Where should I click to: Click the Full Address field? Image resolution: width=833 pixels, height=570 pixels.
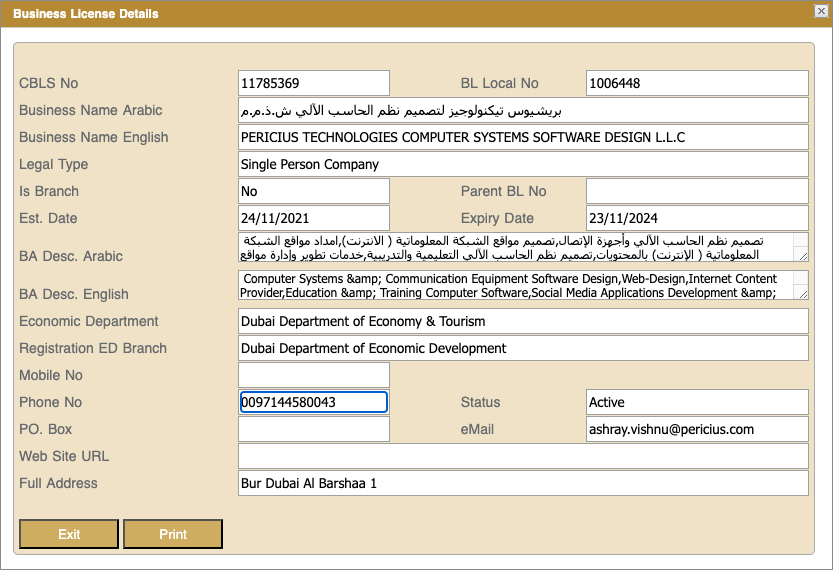522,483
